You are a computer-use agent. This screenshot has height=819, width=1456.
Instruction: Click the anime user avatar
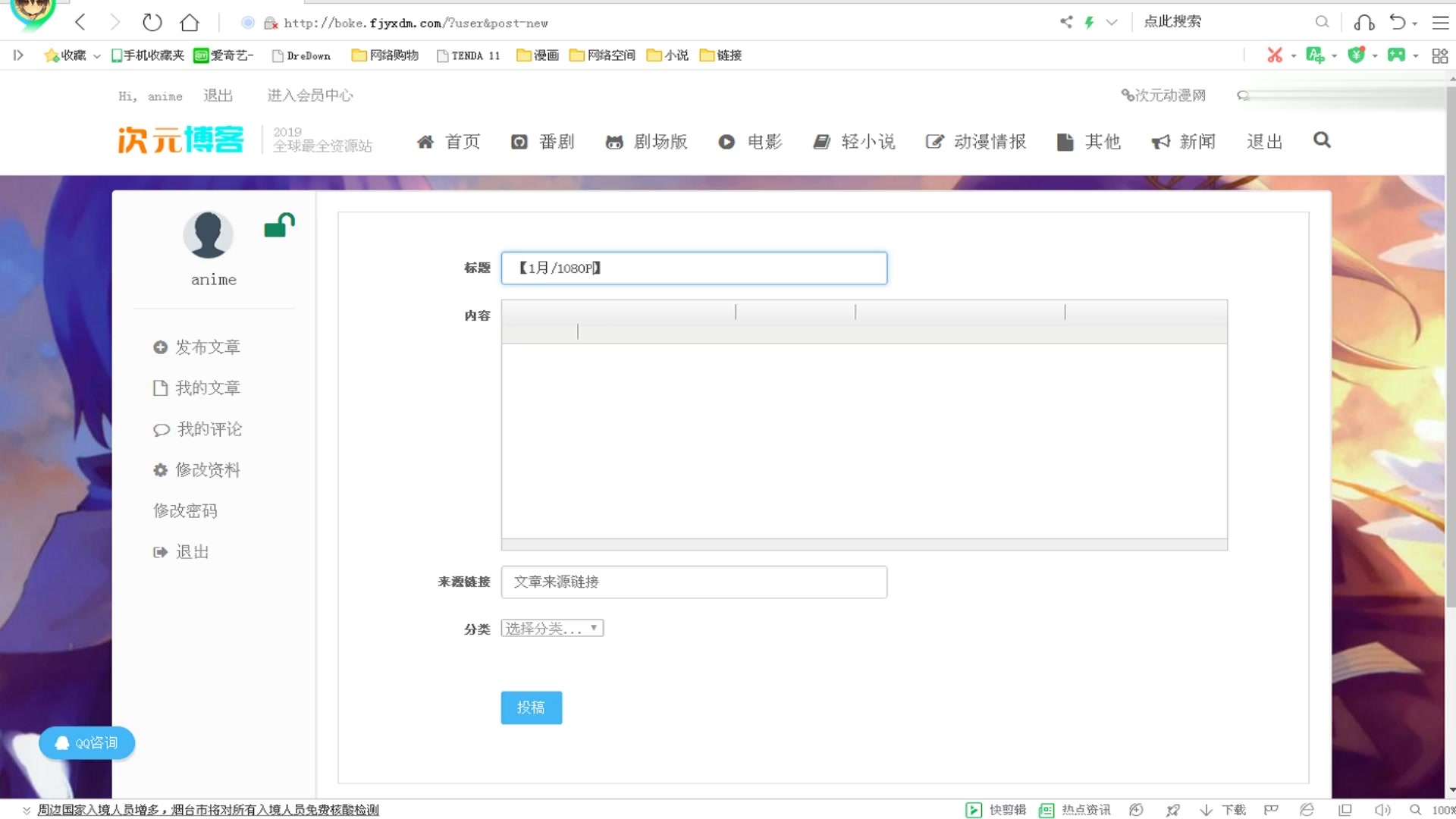[x=208, y=234]
